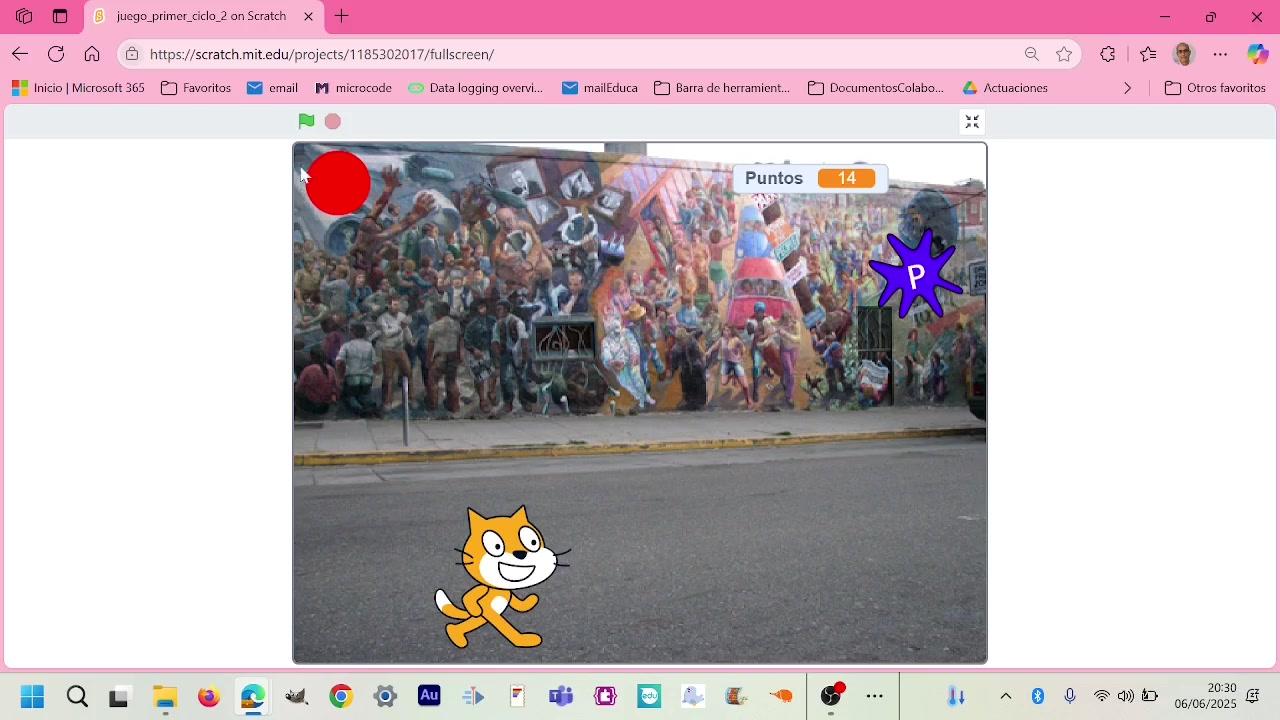Launch Firefox from taskbar
The image size is (1280, 720).
click(208, 696)
